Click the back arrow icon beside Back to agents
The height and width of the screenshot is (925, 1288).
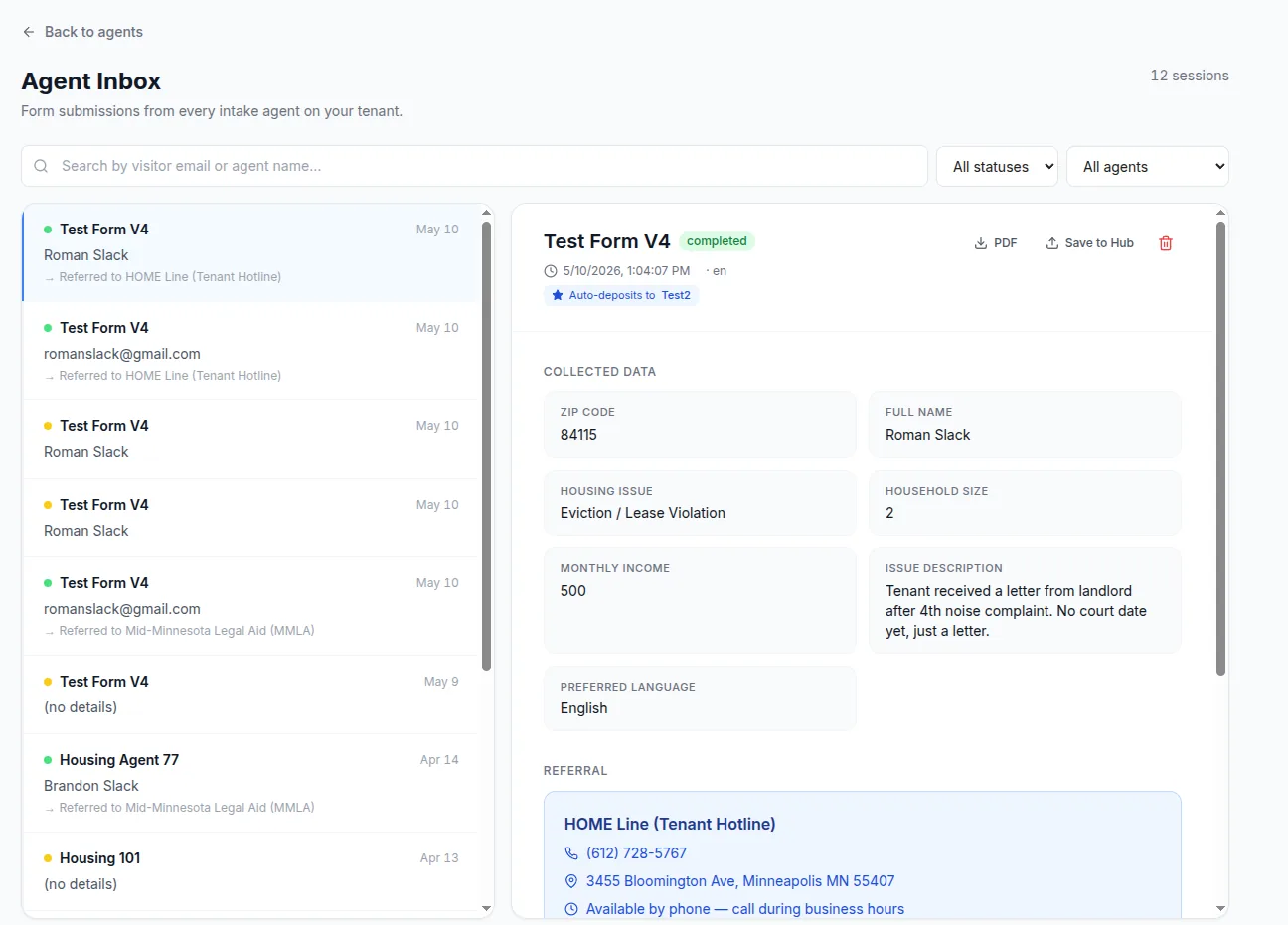coord(29,32)
